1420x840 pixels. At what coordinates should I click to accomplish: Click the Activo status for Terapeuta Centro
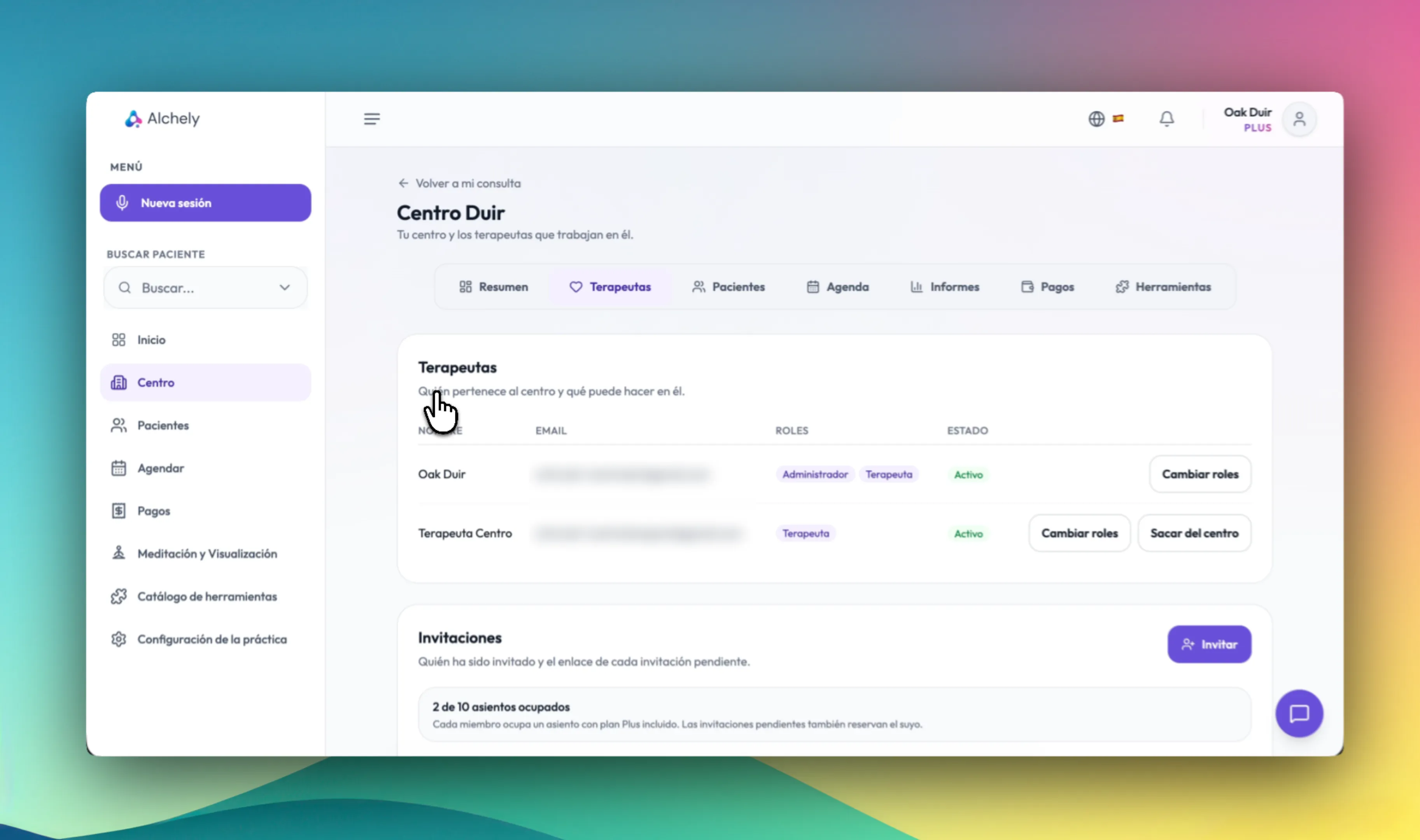(x=968, y=534)
